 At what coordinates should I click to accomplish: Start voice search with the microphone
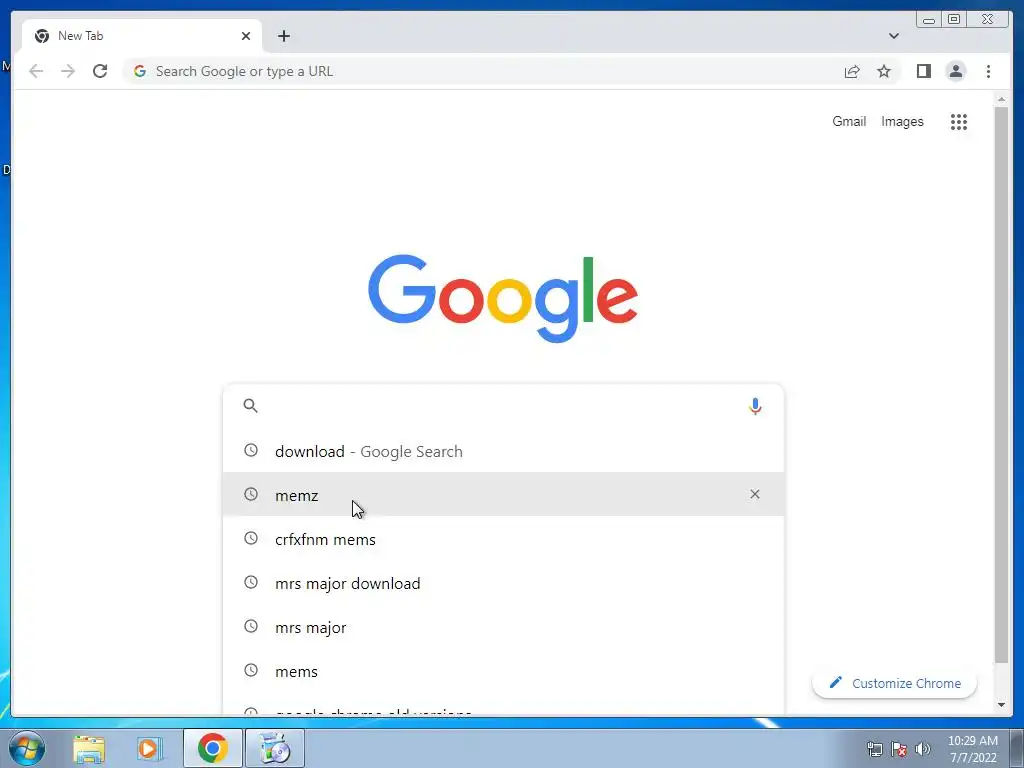point(755,406)
